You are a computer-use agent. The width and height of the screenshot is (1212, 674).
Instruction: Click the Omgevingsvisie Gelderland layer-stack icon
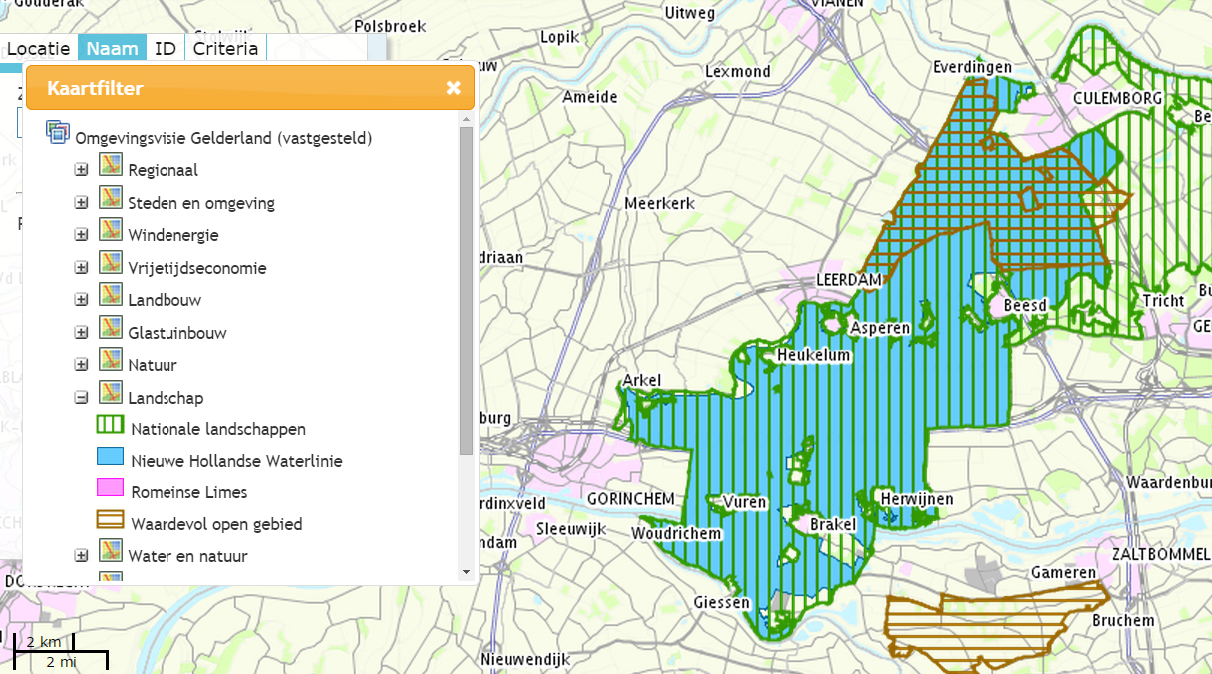[58, 131]
